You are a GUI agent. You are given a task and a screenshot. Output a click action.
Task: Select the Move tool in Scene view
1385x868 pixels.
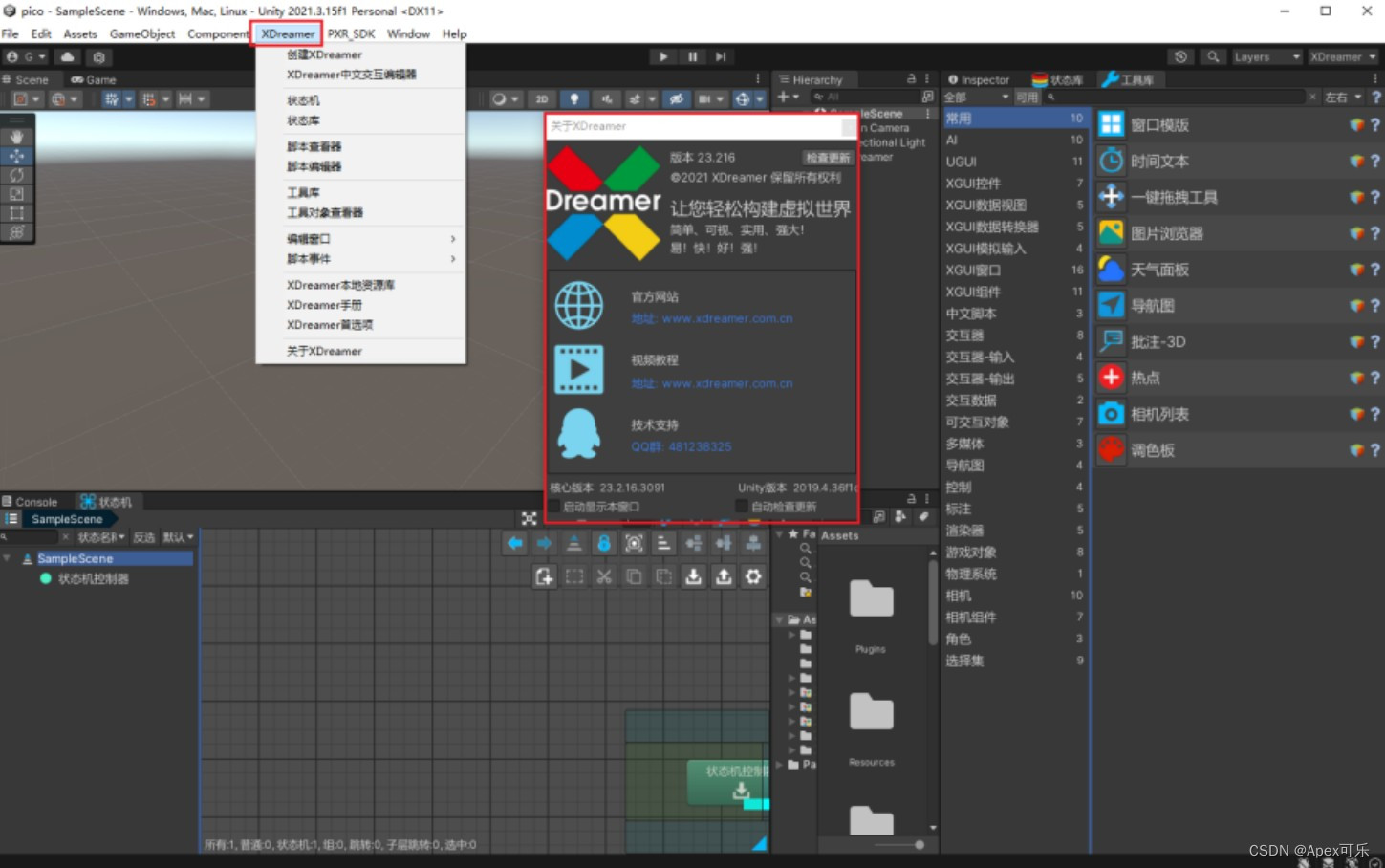pos(17,156)
